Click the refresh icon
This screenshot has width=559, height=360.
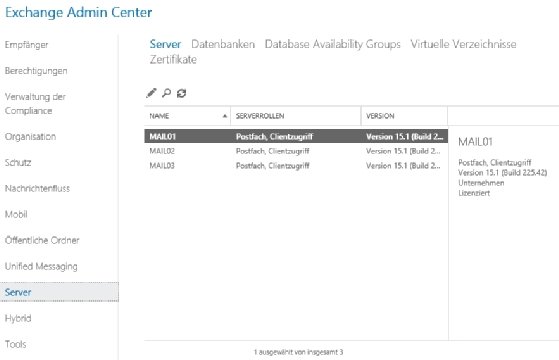pos(181,93)
